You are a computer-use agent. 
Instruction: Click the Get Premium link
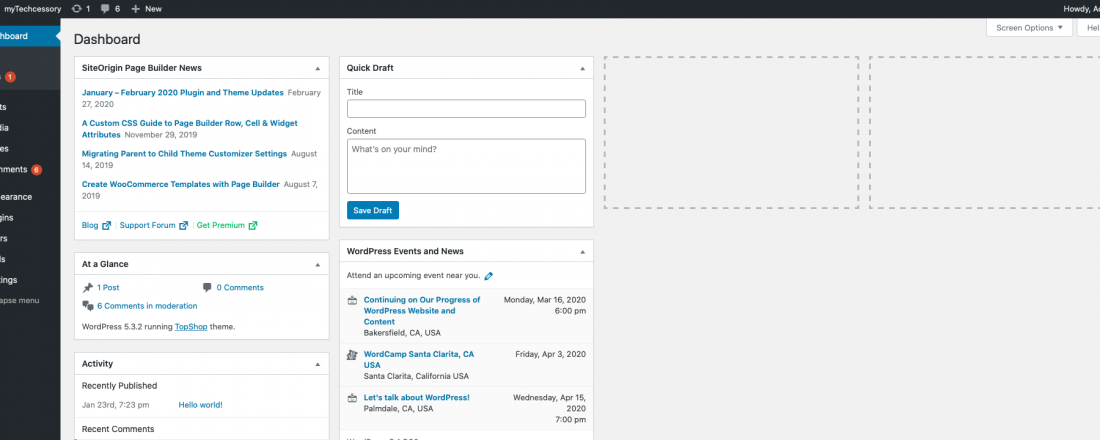[221, 226]
